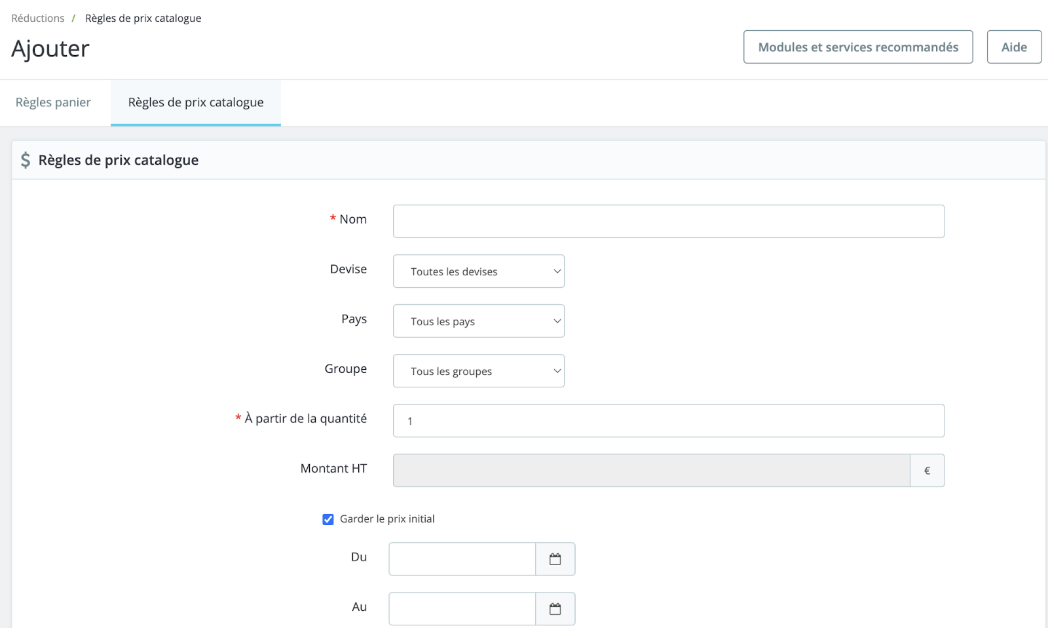Click the À partir de la quantité field

pos(668,421)
